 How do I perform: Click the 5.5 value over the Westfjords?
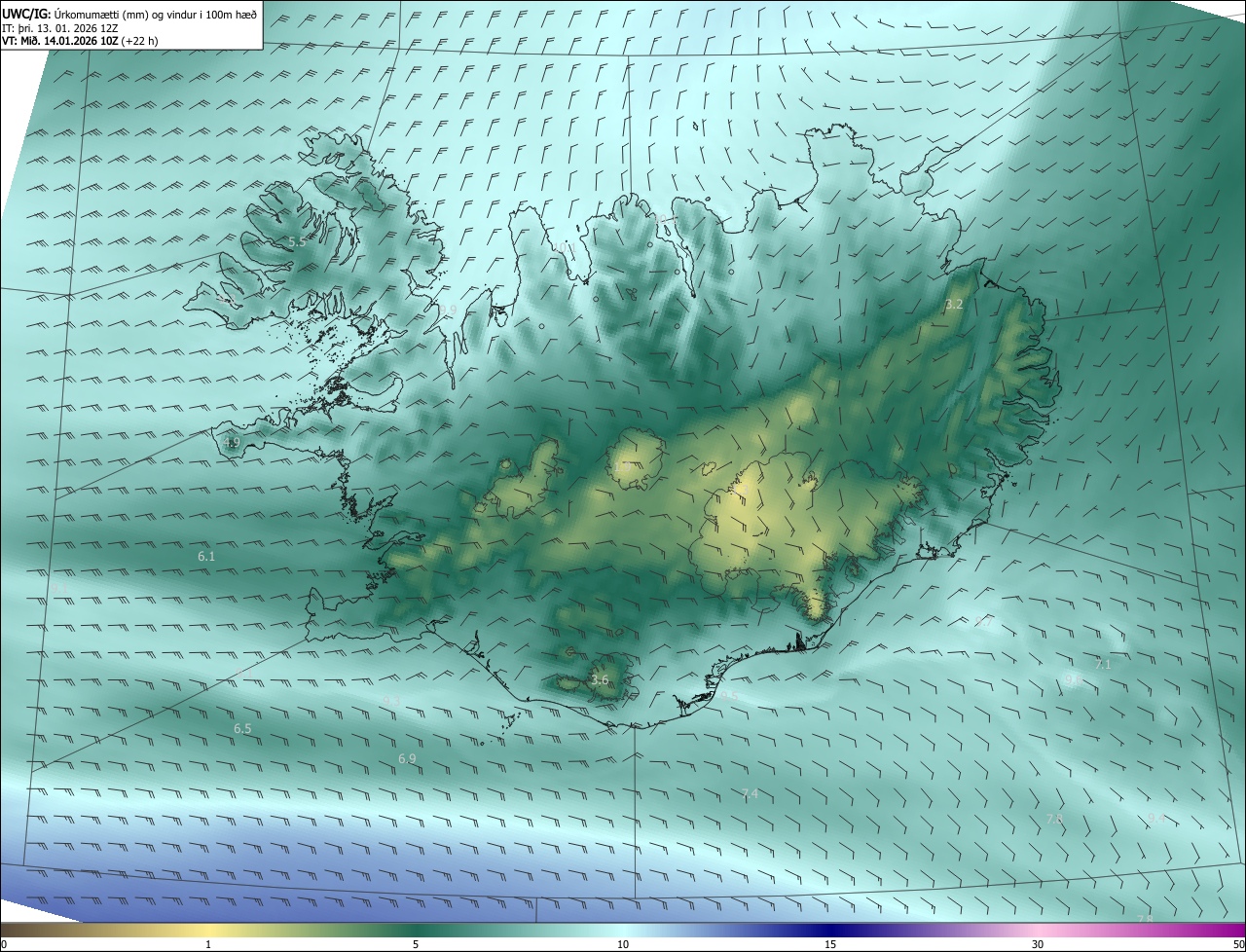click(297, 241)
